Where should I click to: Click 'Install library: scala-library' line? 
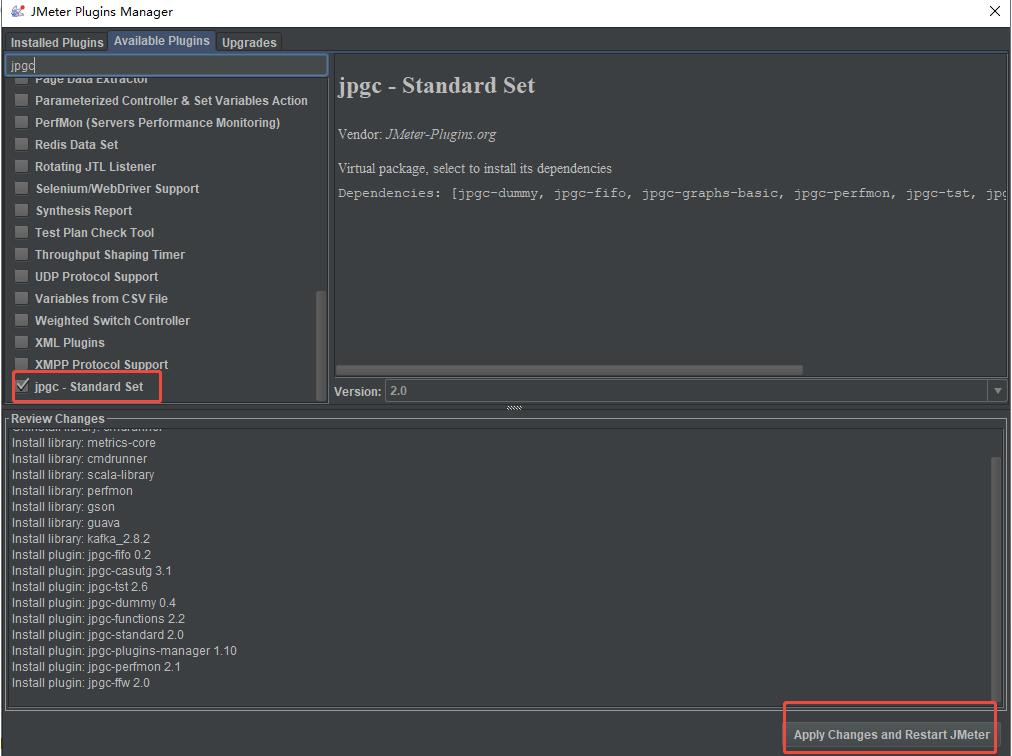tap(83, 475)
